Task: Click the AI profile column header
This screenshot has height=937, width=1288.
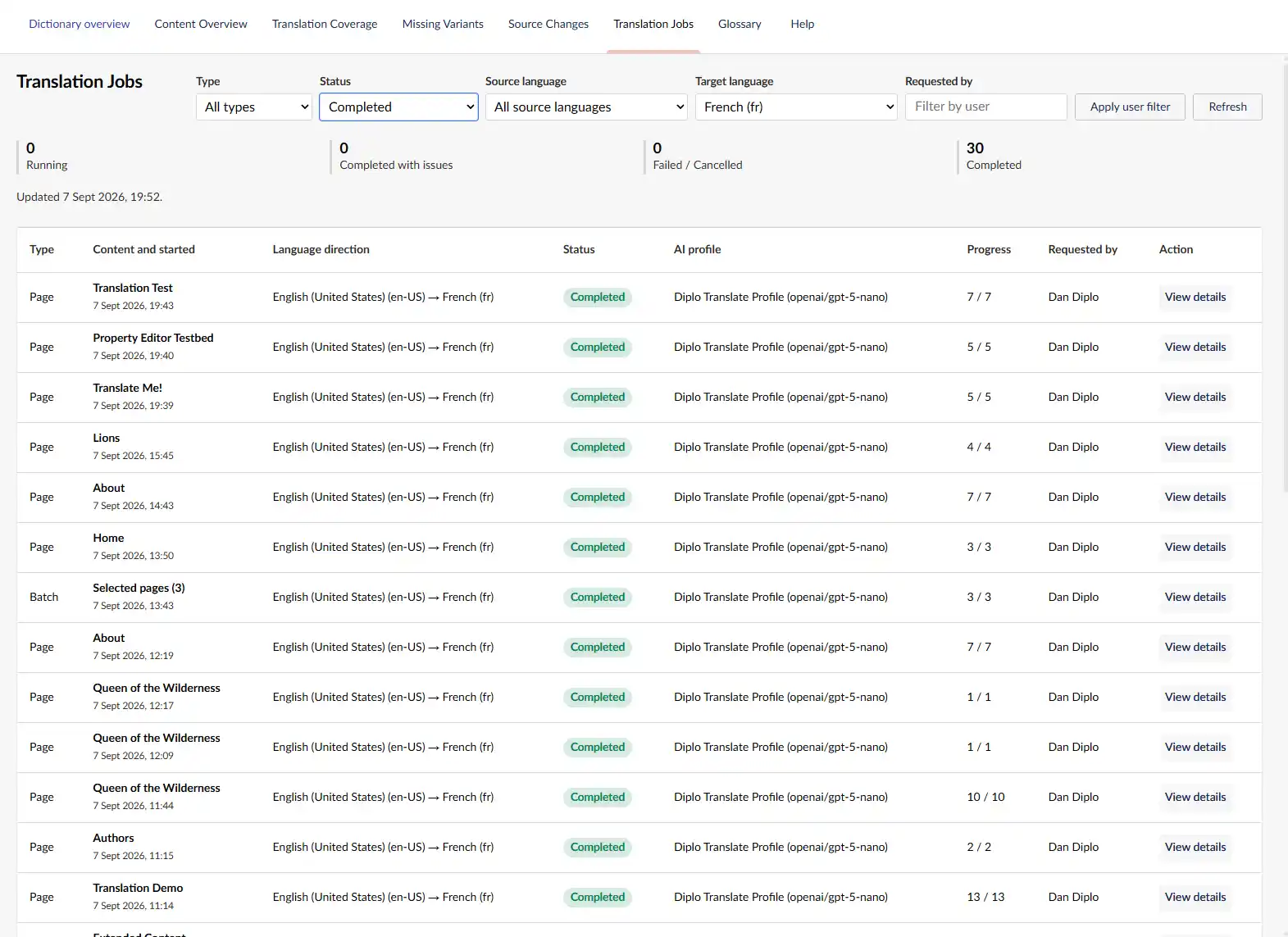Action: click(x=698, y=249)
